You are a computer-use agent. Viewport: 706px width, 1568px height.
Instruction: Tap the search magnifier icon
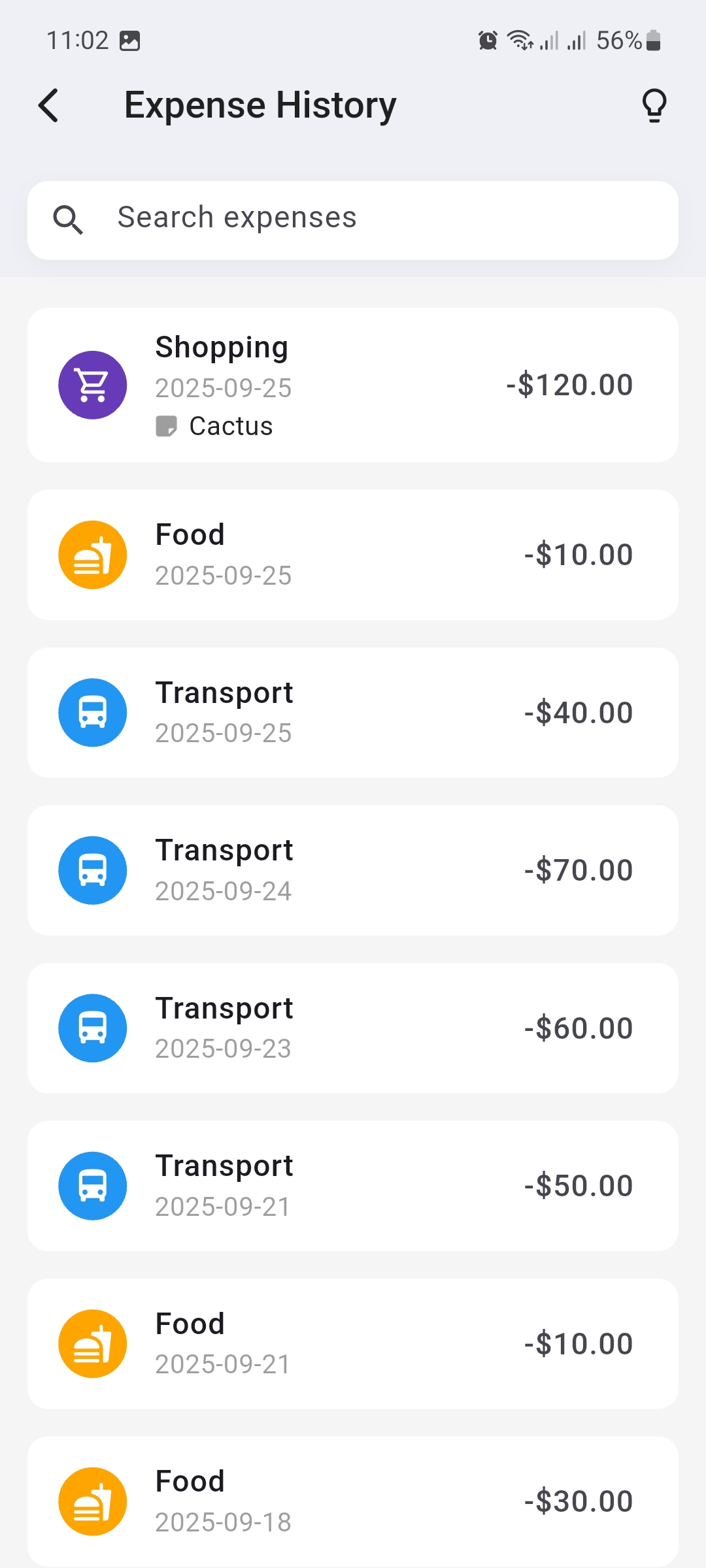tap(68, 220)
